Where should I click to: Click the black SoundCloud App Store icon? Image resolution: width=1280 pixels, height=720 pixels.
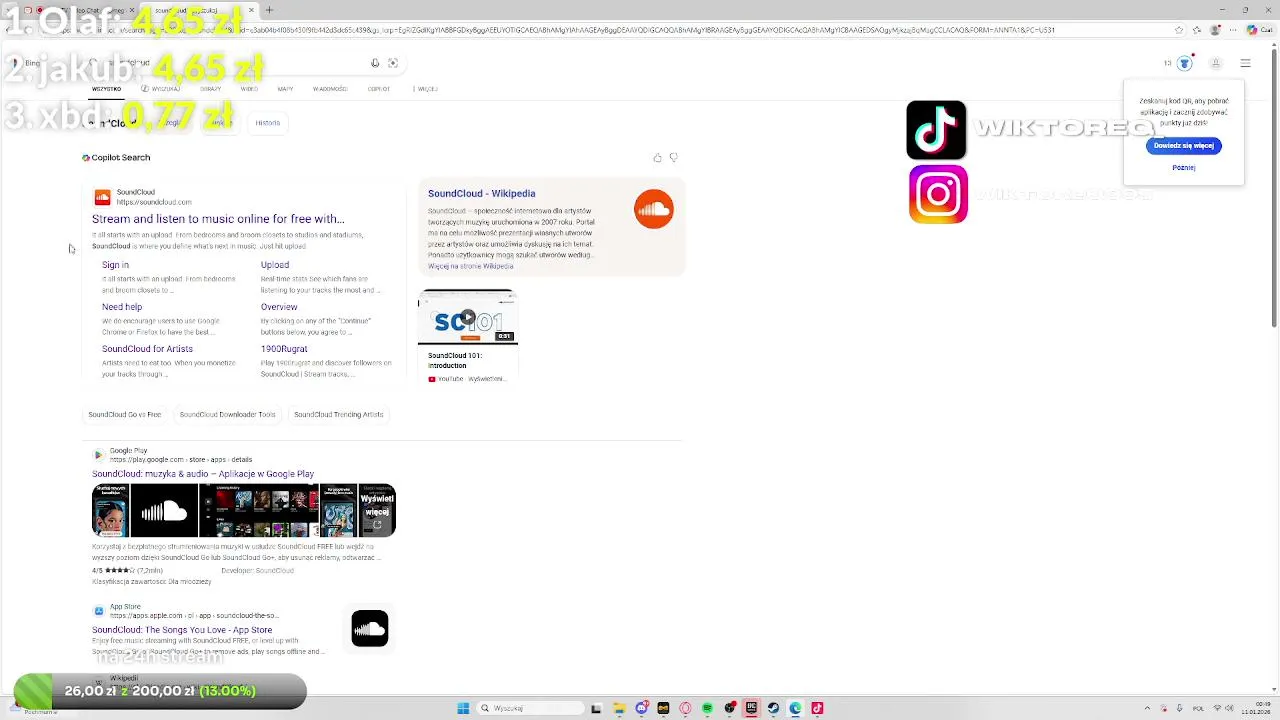click(x=370, y=629)
